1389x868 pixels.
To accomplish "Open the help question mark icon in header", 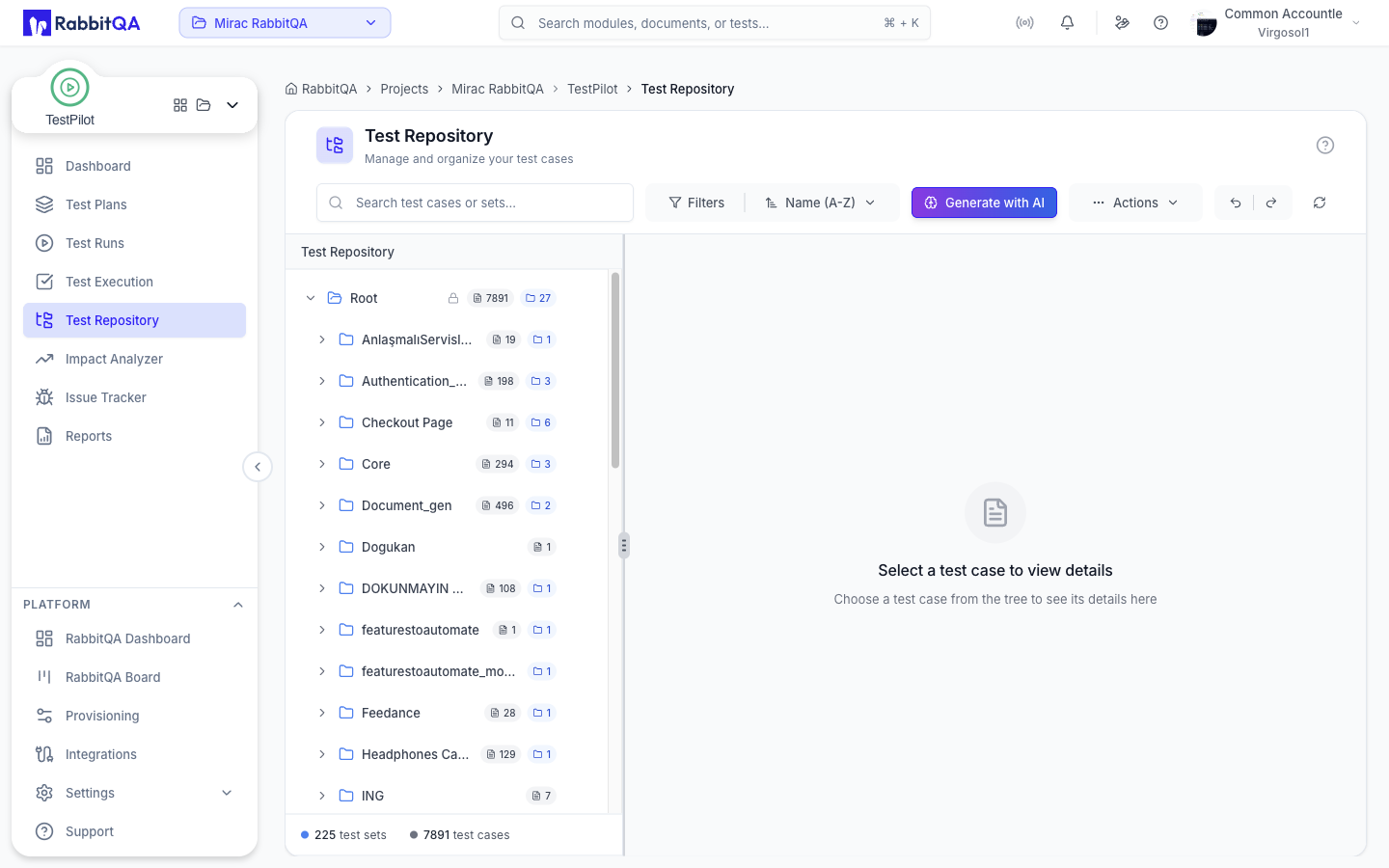I will click(x=1160, y=23).
